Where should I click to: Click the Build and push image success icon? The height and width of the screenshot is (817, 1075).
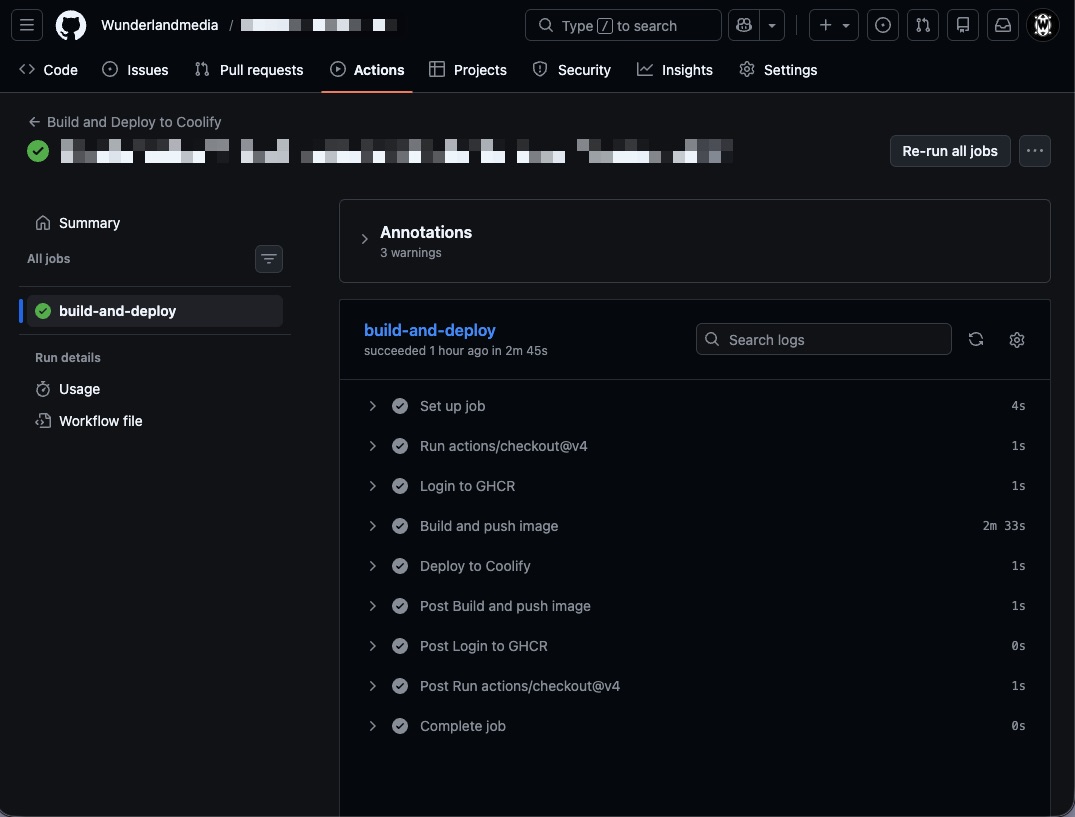[400, 526]
